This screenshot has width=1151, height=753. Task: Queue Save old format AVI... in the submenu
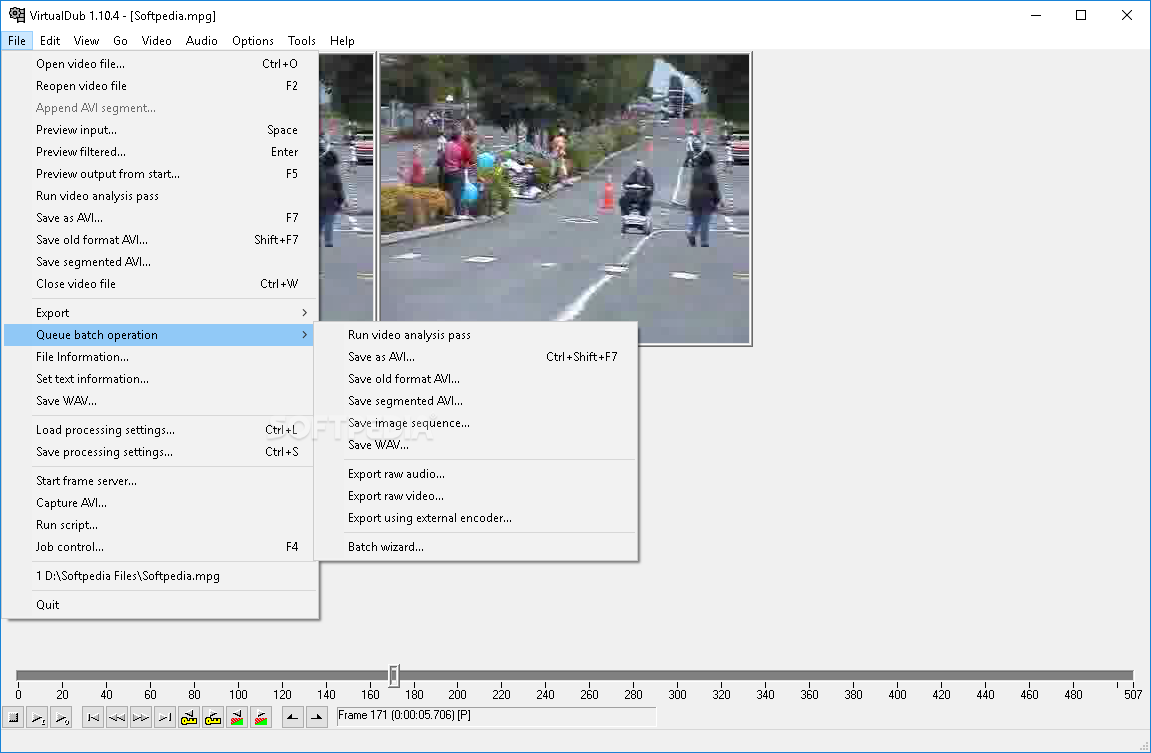(476, 379)
